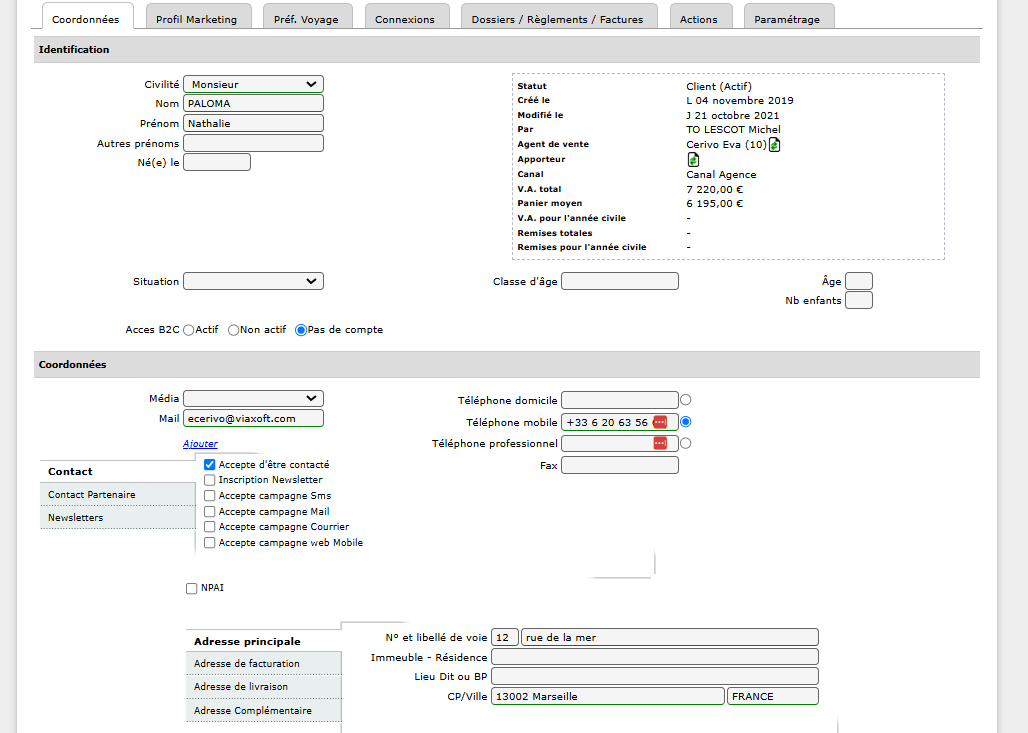Check Accepte campagne Sms
1028x733 pixels.
point(210,496)
